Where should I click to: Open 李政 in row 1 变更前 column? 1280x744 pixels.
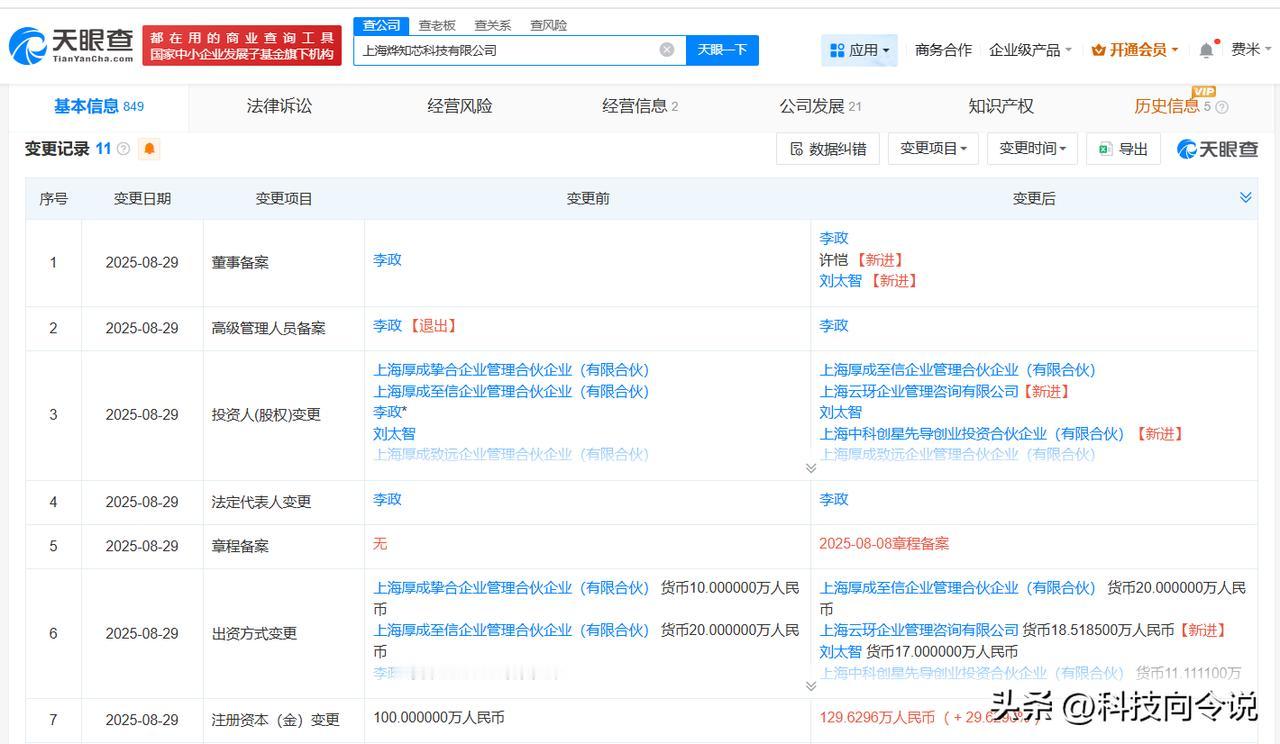click(387, 260)
